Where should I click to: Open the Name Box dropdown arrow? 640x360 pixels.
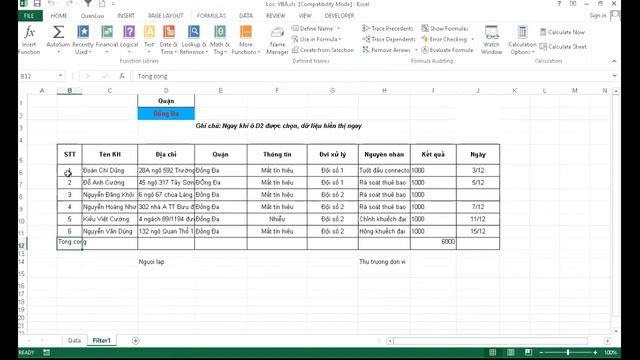60,76
